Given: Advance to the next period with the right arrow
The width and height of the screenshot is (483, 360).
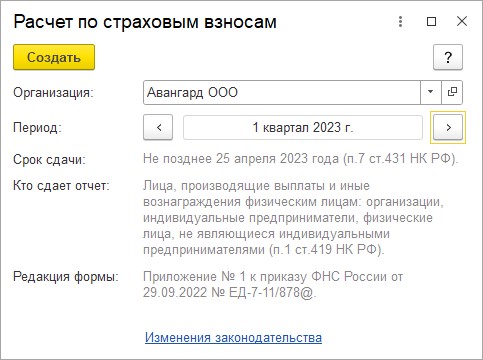Looking at the screenshot, I should pyautogui.click(x=448, y=127).
